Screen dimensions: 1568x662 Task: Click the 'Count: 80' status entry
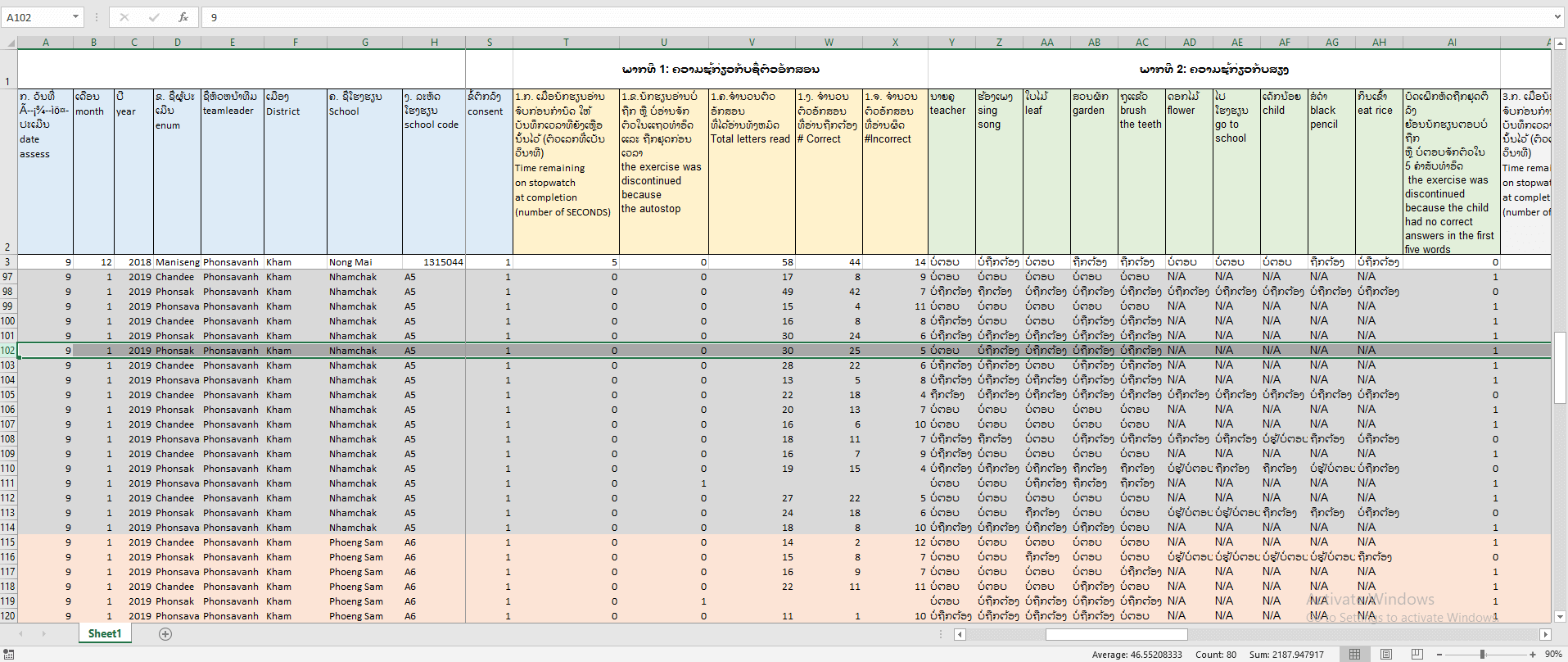[x=1216, y=655]
